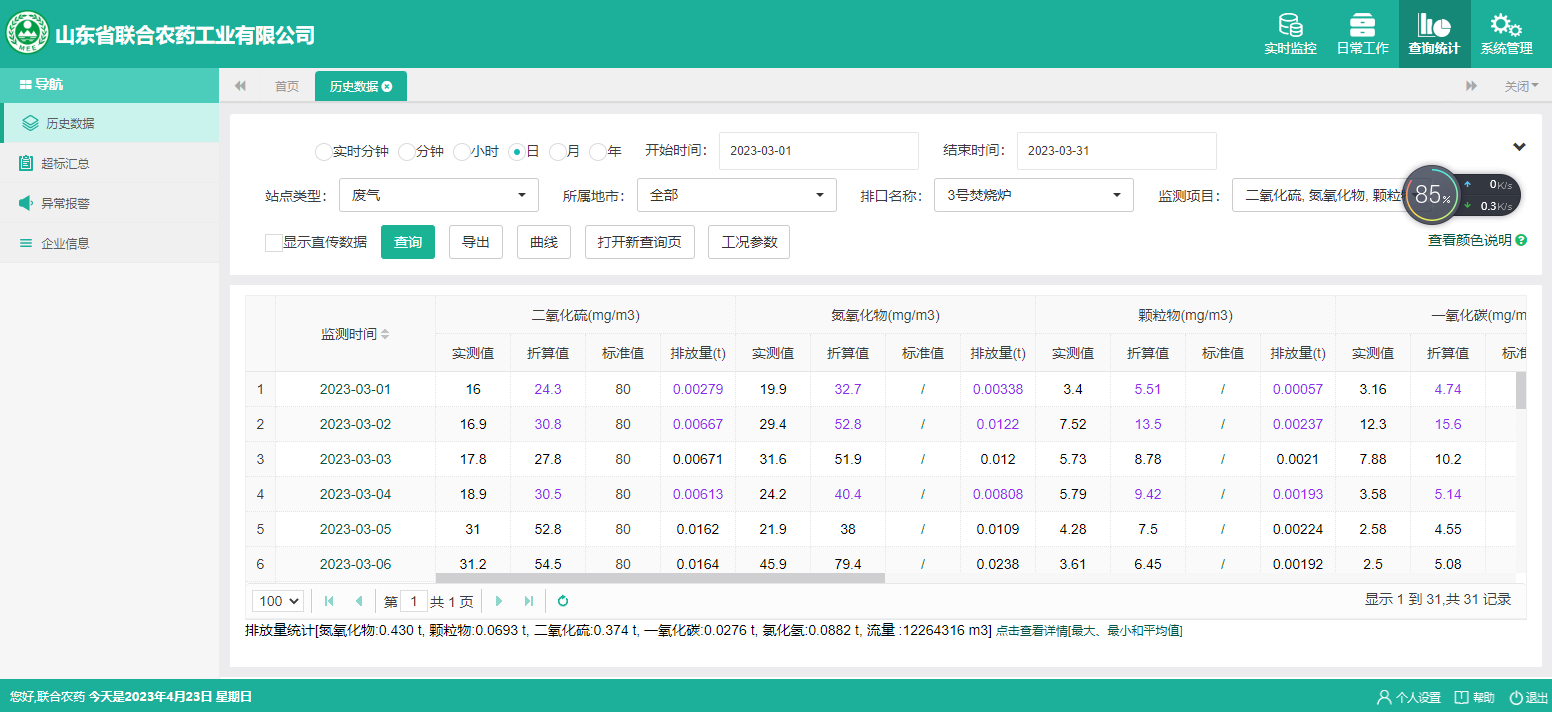This screenshot has width=1552, height=712.
Task: Click the tabs forward double-arrow icon
Action: coord(1472,86)
